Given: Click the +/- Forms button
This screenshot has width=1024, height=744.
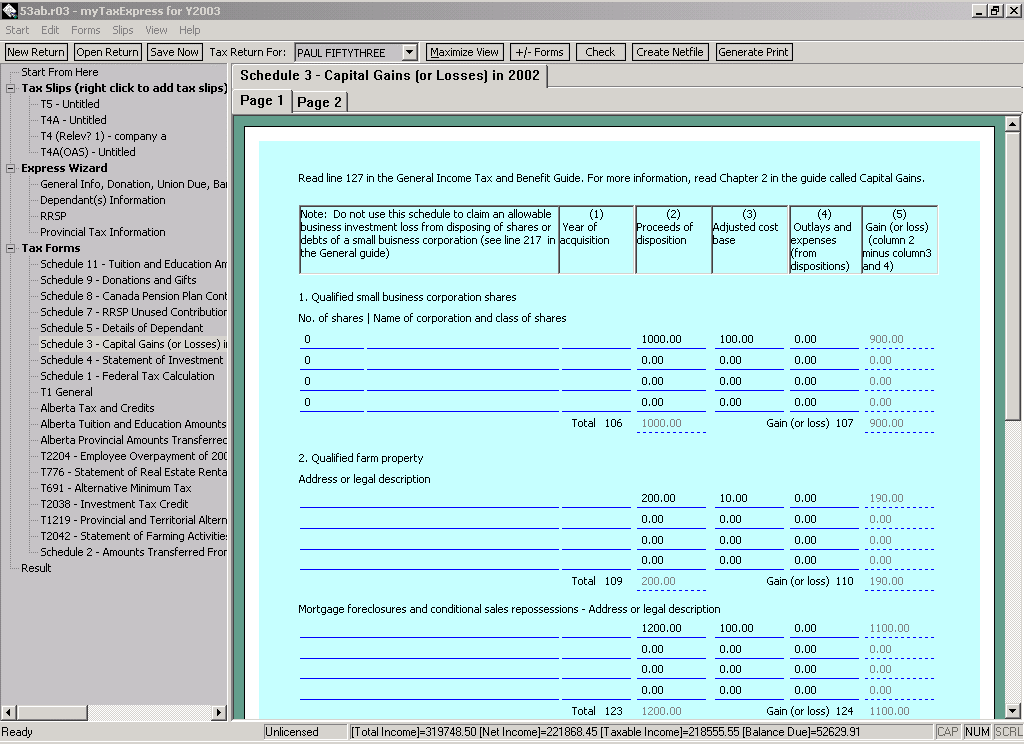Looking at the screenshot, I should (538, 52).
